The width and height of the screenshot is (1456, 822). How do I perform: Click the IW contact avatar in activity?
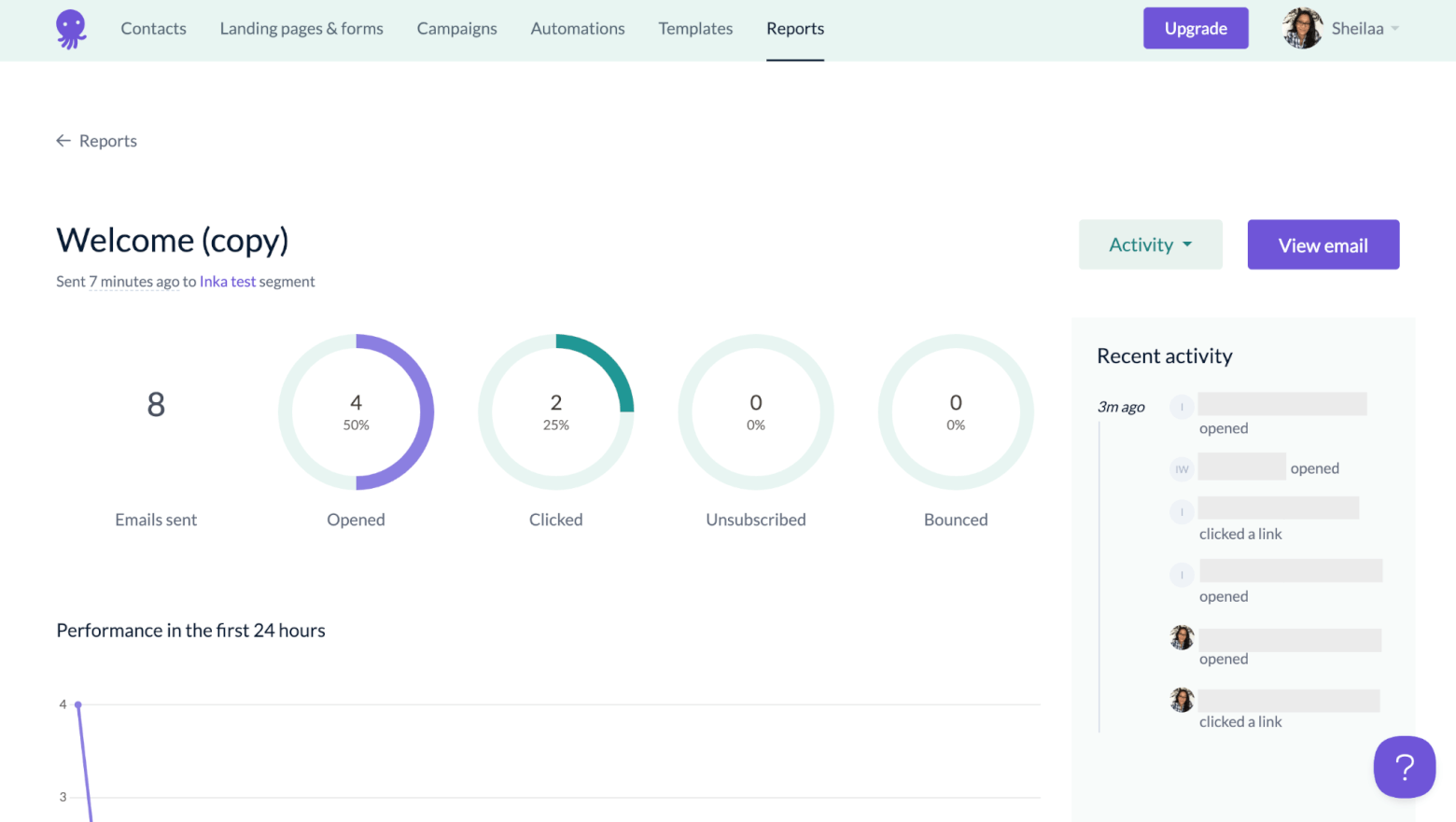pos(1182,469)
